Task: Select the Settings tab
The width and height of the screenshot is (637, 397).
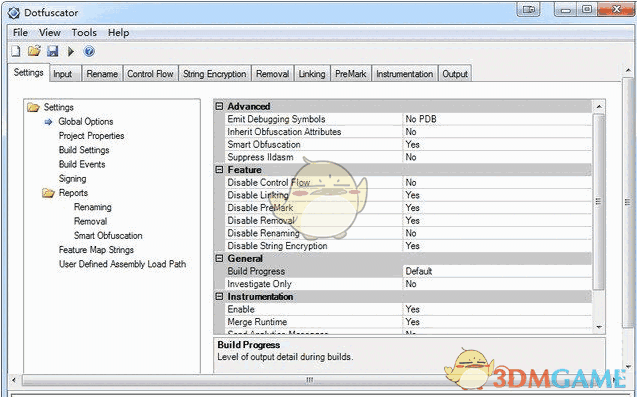Action: pos(28,73)
